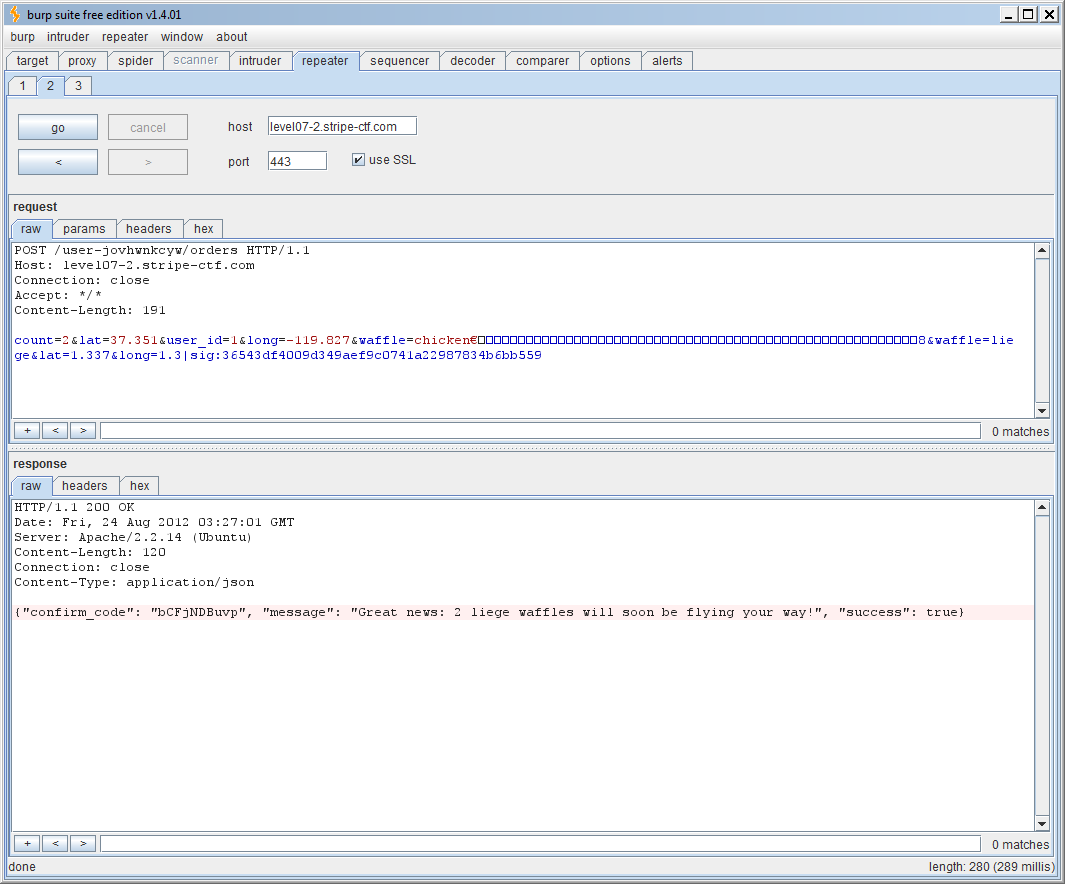This screenshot has width=1065, height=884.
Task: Close the Burp Suite window
Action: click(1049, 14)
